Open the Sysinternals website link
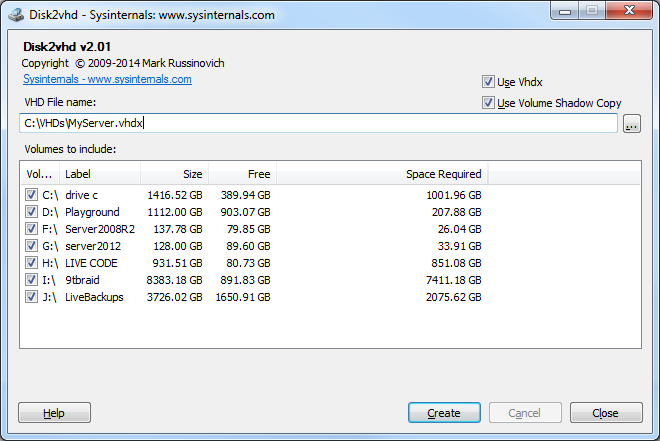Image resolution: width=660 pixels, height=441 pixels. 107,80
